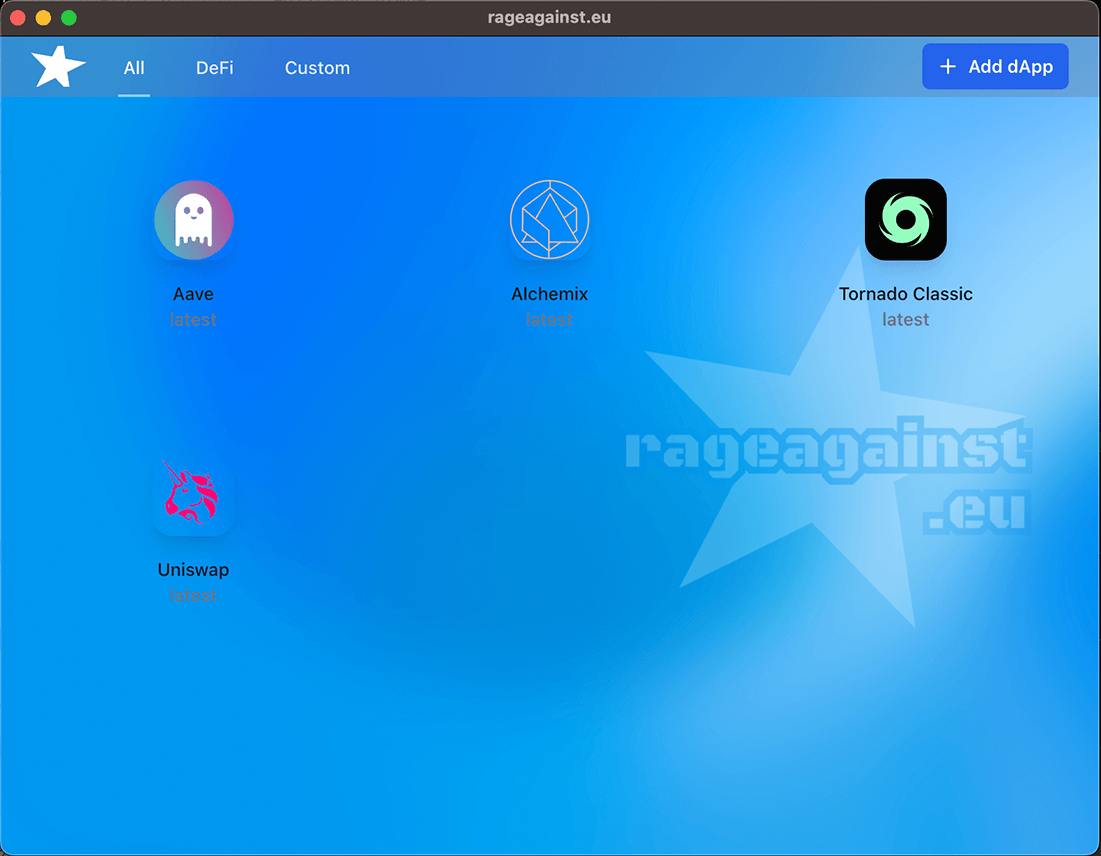Viewport: 1101px width, 856px height.
Task: Click the Tornado Classic name label
Action: click(906, 294)
